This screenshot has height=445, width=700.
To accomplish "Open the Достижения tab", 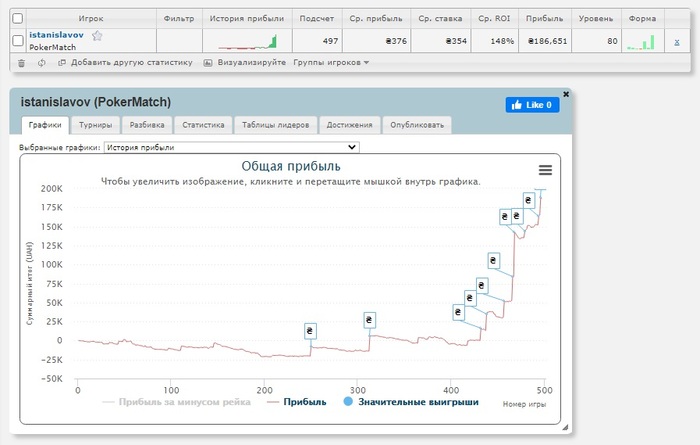I will coord(349,125).
